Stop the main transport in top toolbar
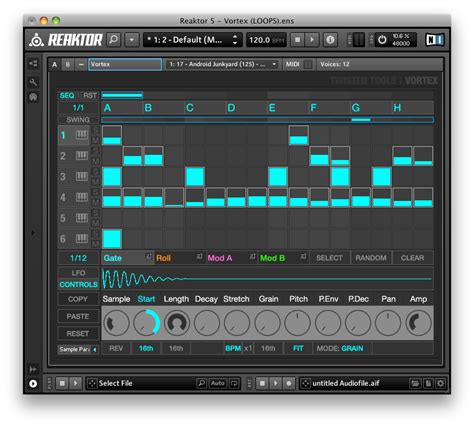The image size is (474, 426). [x=297, y=40]
